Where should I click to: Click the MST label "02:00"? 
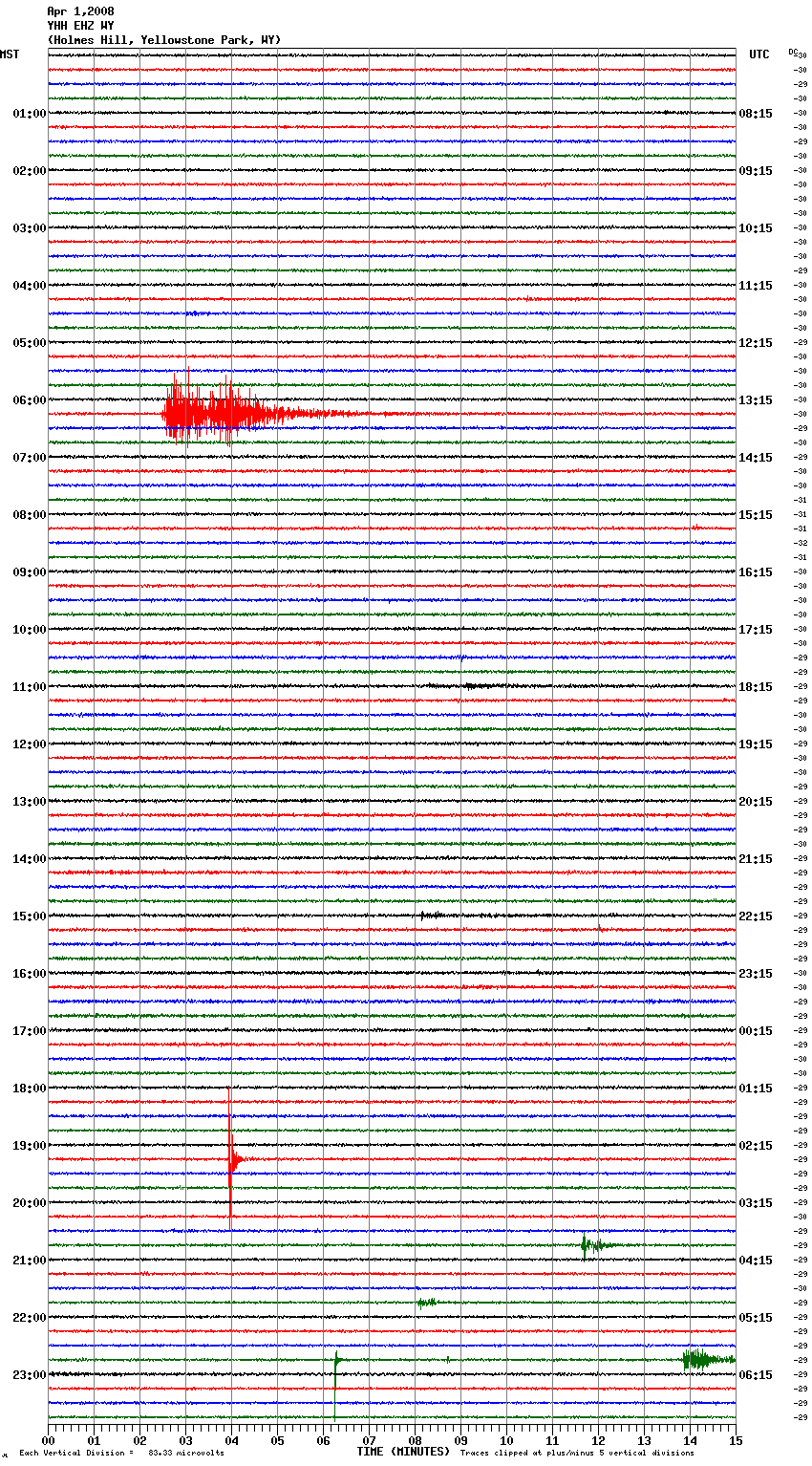coord(30,171)
